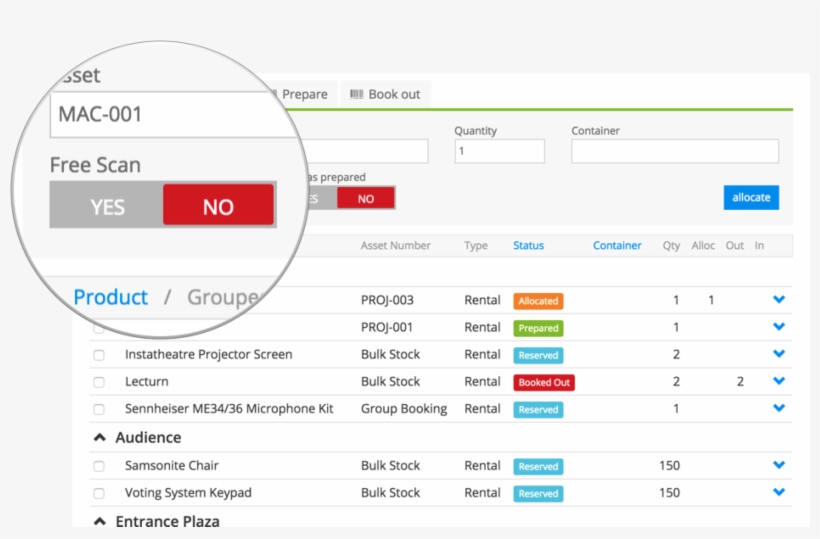Click the magnified MAC-001 asset field
This screenshot has width=820, height=539.
[x=173, y=114]
